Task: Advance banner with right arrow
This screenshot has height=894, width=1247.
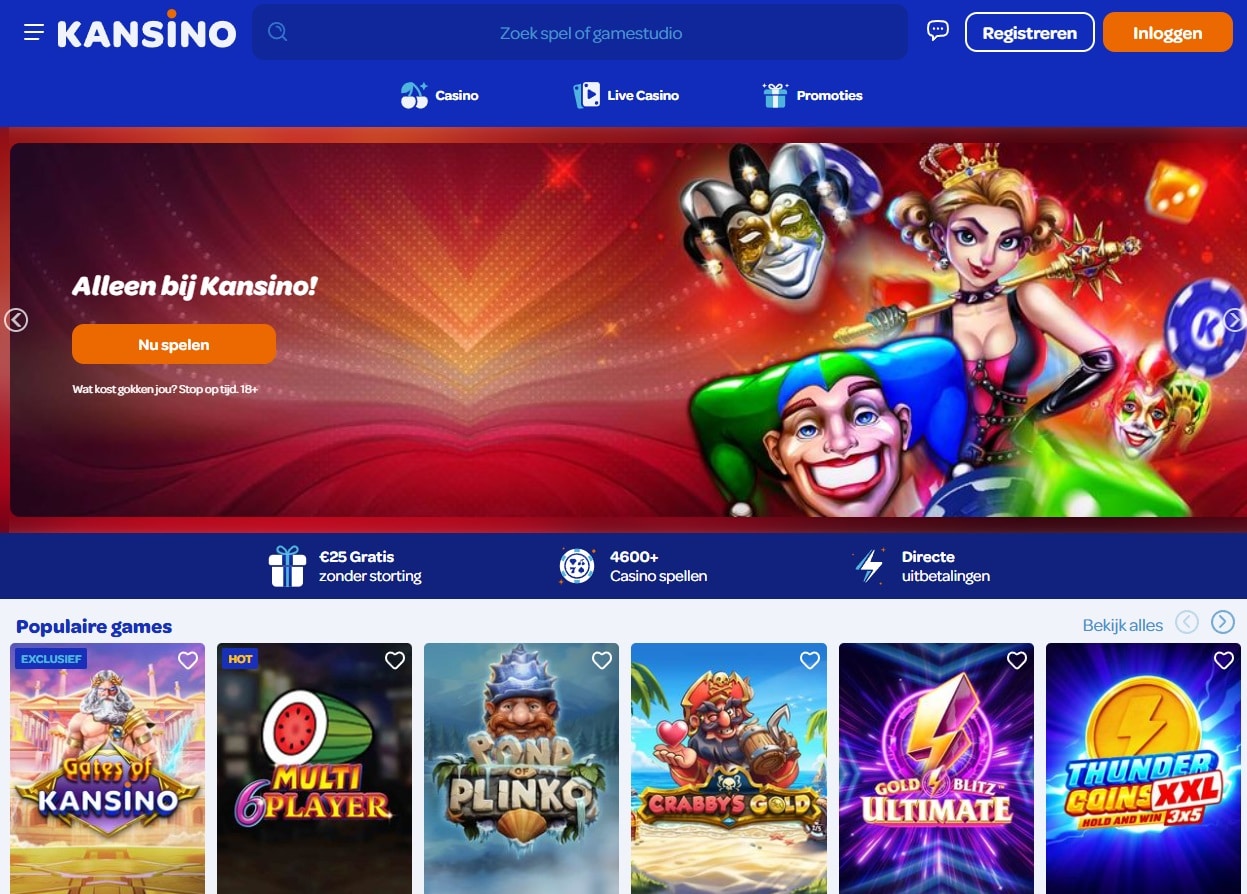Action: [x=1235, y=320]
